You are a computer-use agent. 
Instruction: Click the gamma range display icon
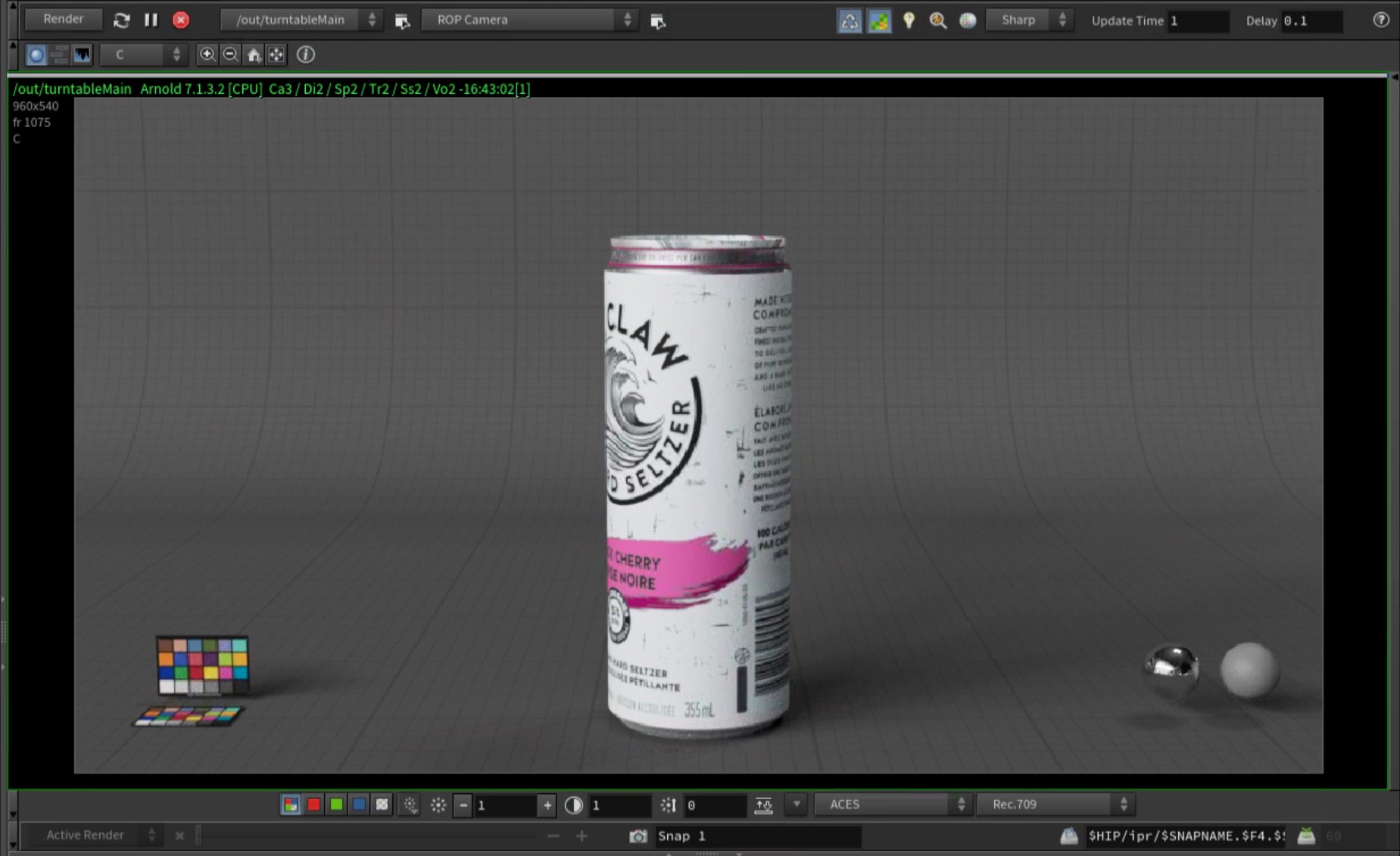763,805
